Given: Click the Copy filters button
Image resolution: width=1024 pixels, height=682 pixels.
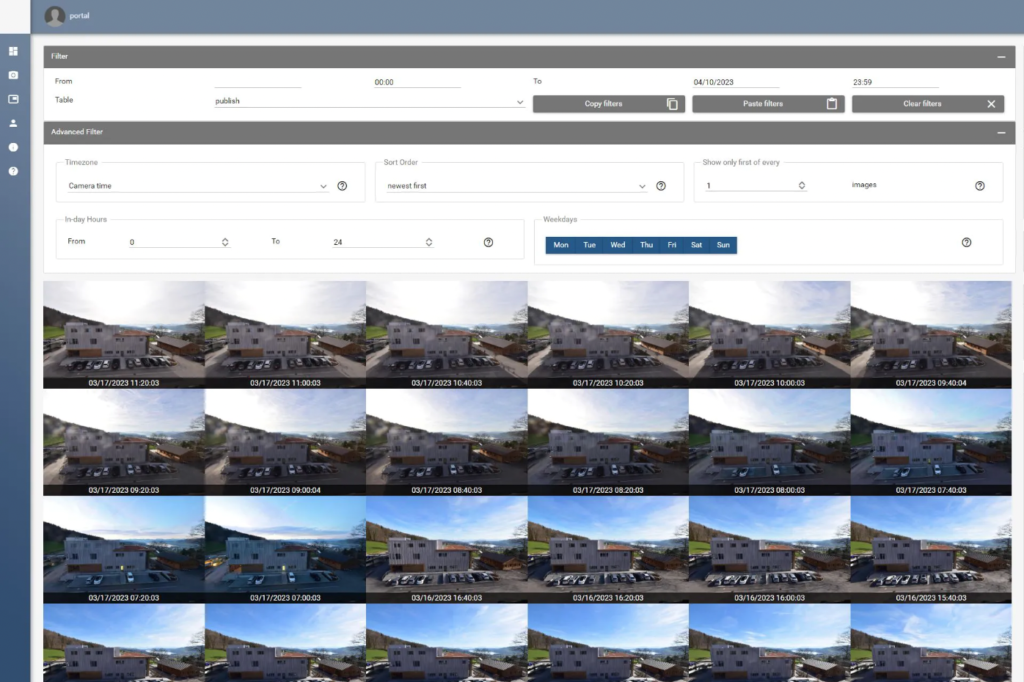Looking at the screenshot, I should tap(608, 104).
